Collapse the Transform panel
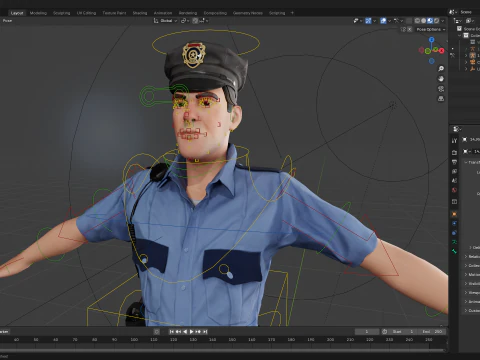 [466, 162]
